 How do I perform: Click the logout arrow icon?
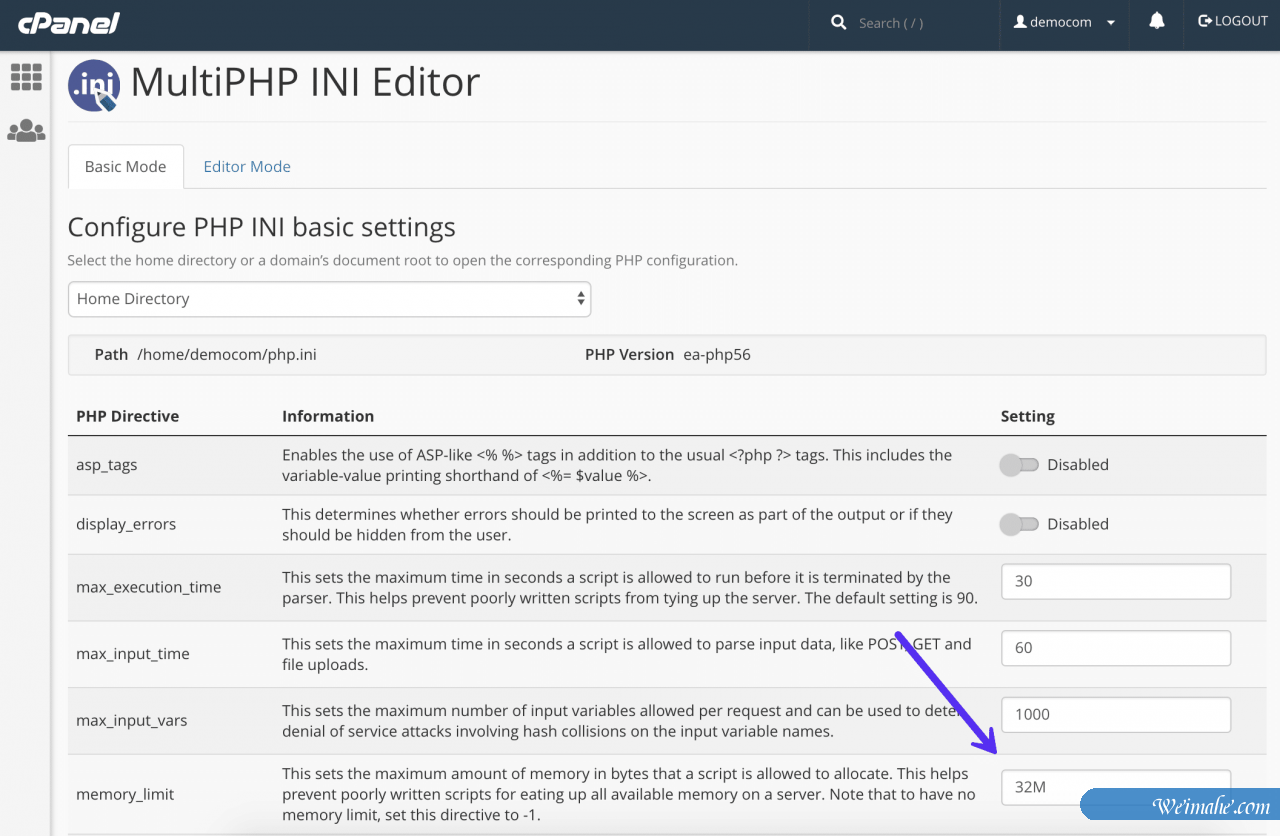point(1205,21)
